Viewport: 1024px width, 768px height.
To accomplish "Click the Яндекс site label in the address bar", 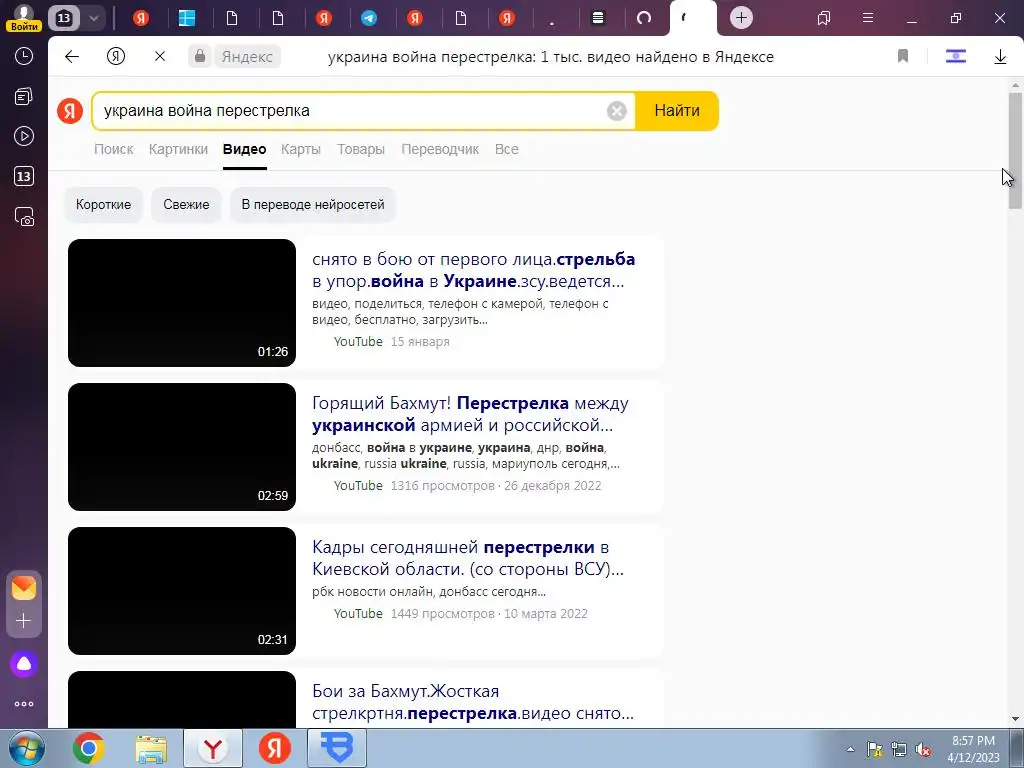I will pos(247,57).
